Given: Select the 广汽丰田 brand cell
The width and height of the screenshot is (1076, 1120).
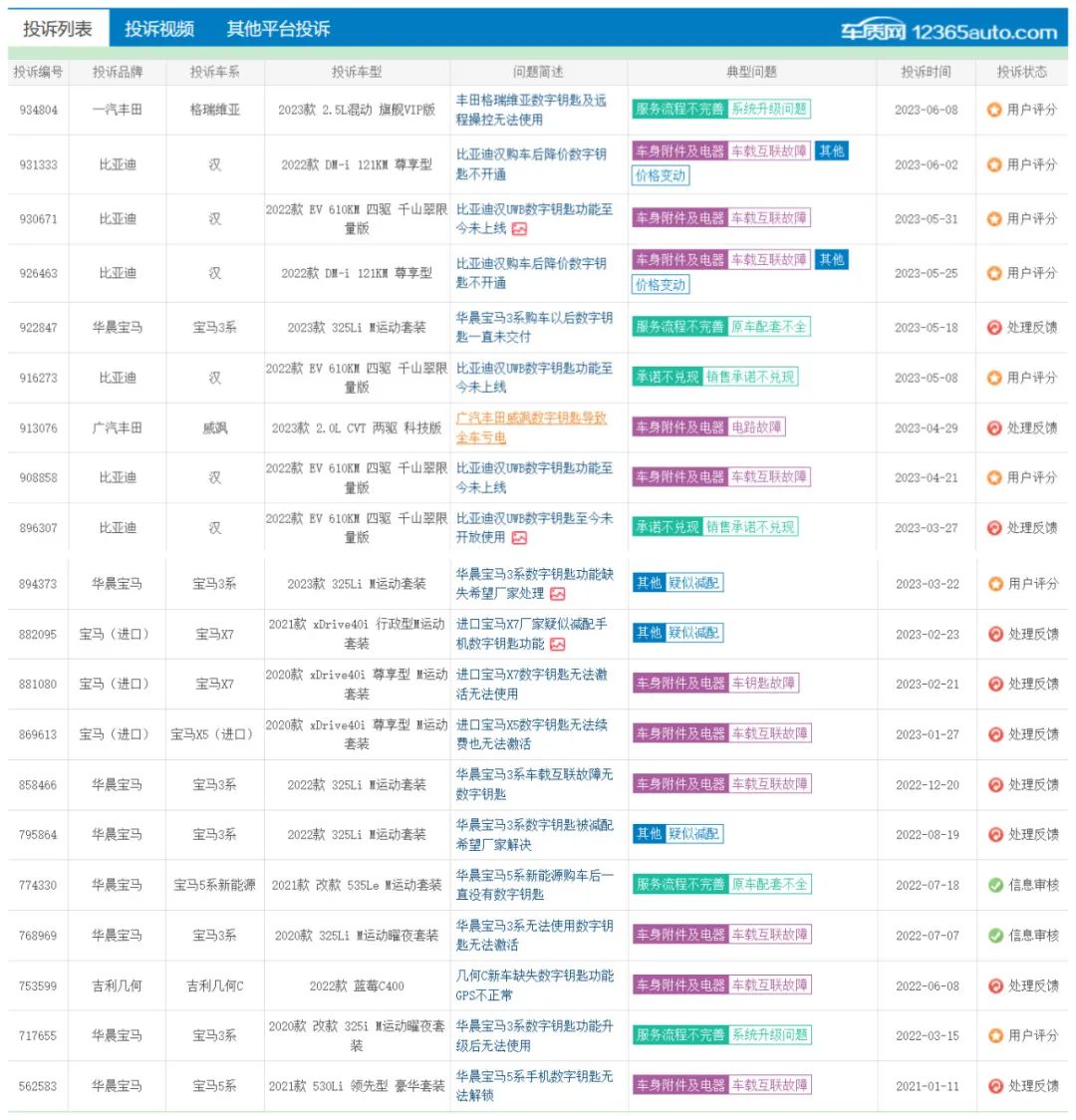Looking at the screenshot, I should [x=118, y=427].
